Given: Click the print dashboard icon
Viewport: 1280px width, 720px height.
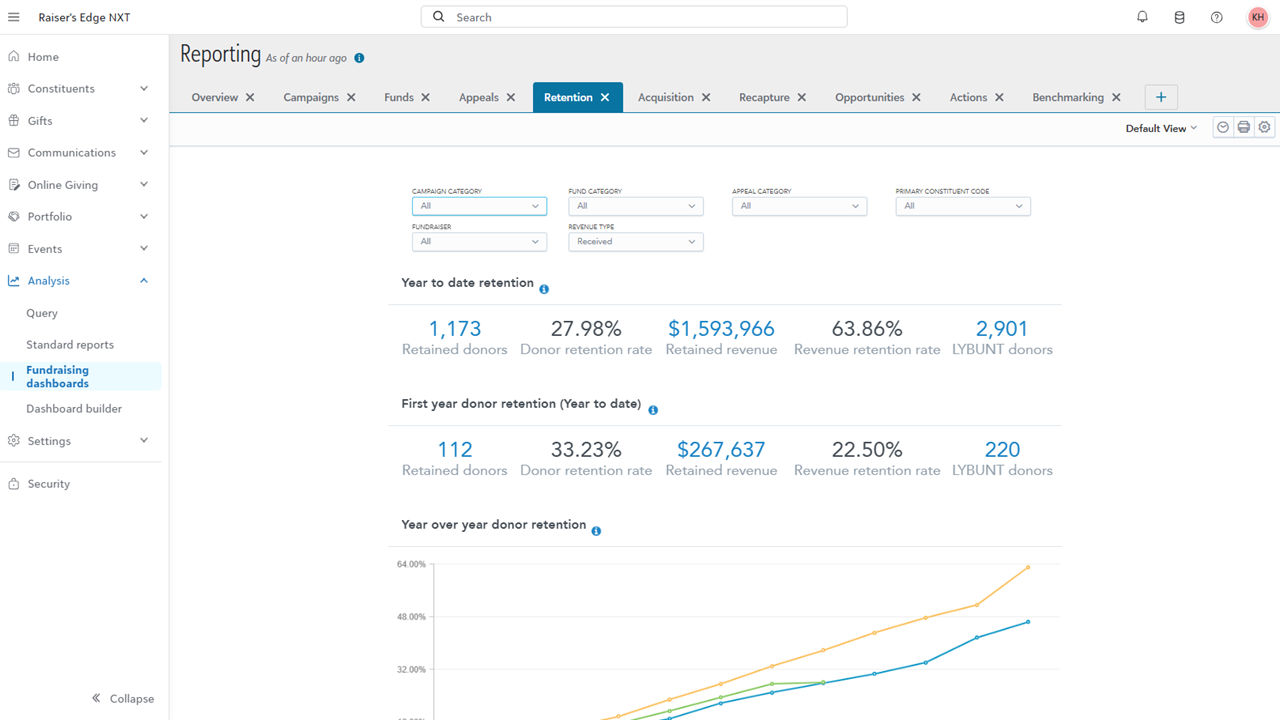Looking at the screenshot, I should point(1243,127).
